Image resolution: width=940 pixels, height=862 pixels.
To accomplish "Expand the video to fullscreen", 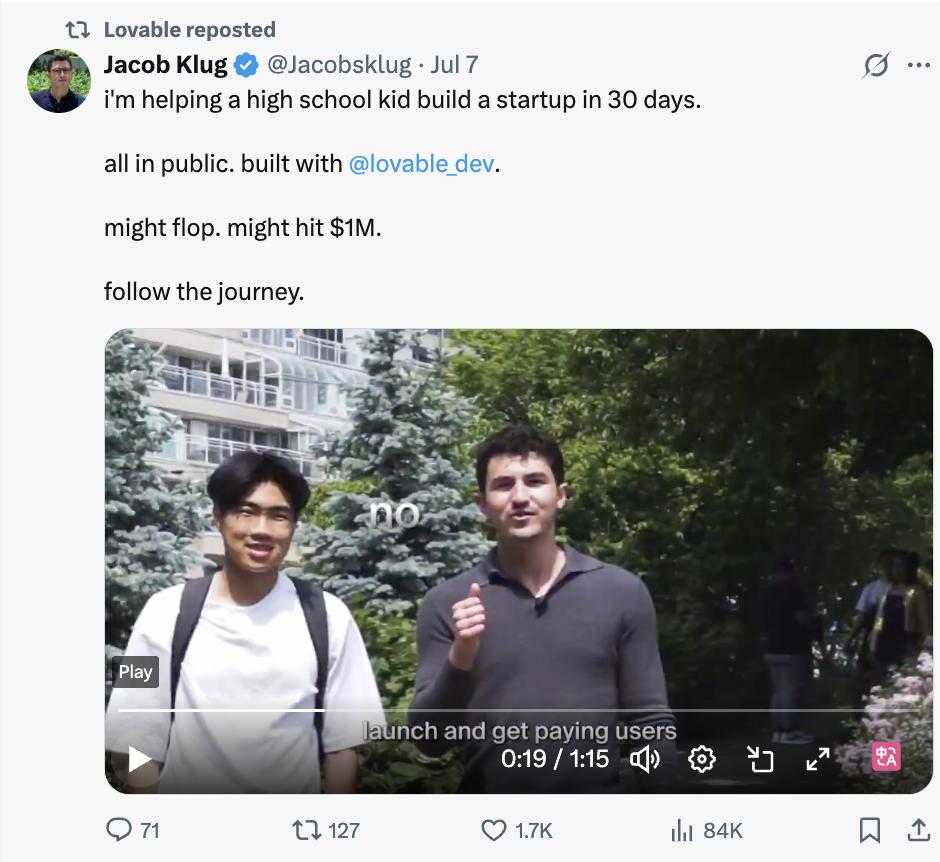I will [x=818, y=759].
